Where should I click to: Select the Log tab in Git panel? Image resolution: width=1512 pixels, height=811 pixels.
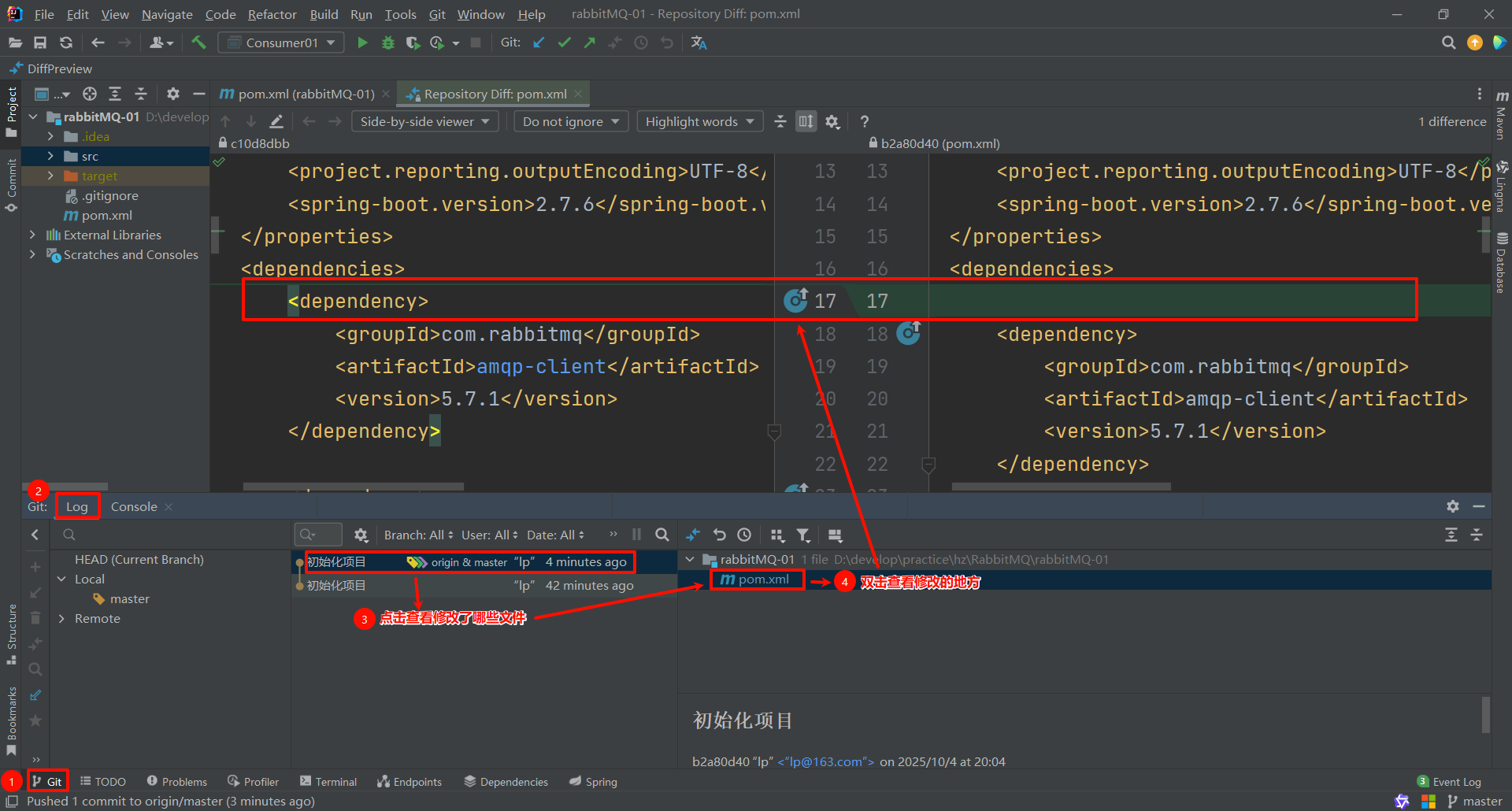click(x=76, y=506)
